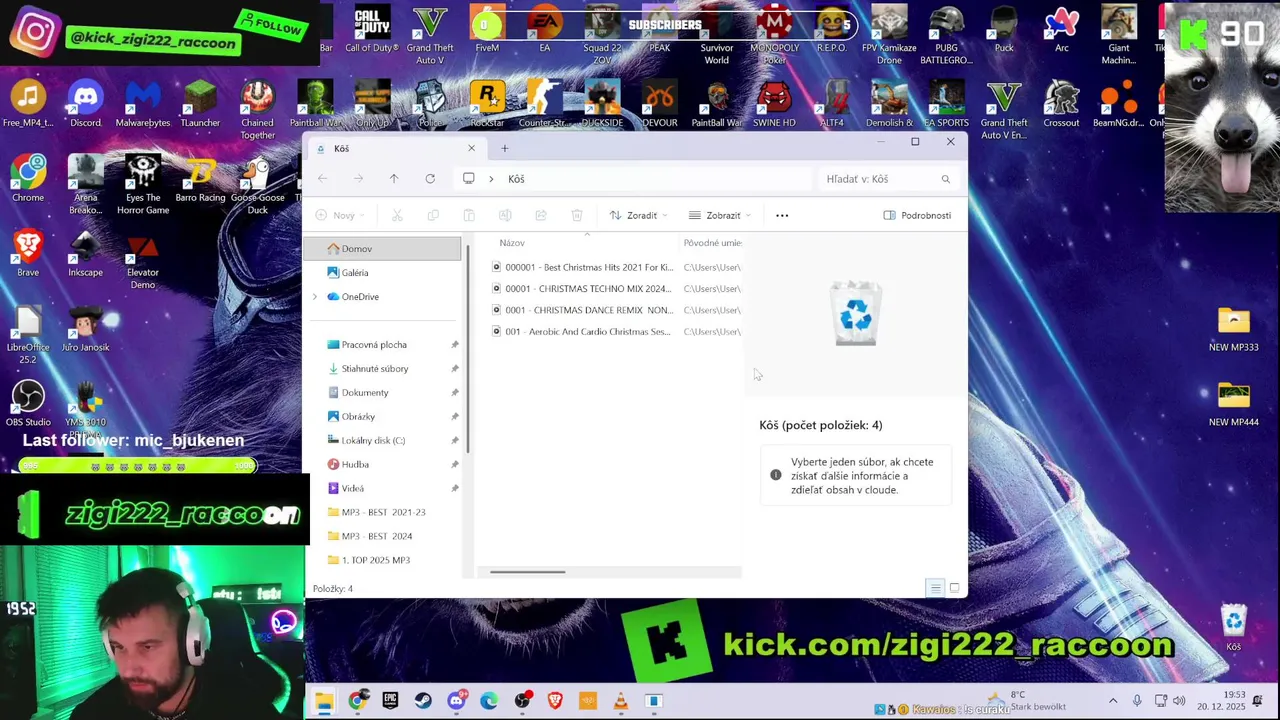Open the OBS Studio desktop shortcut

click(x=28, y=404)
